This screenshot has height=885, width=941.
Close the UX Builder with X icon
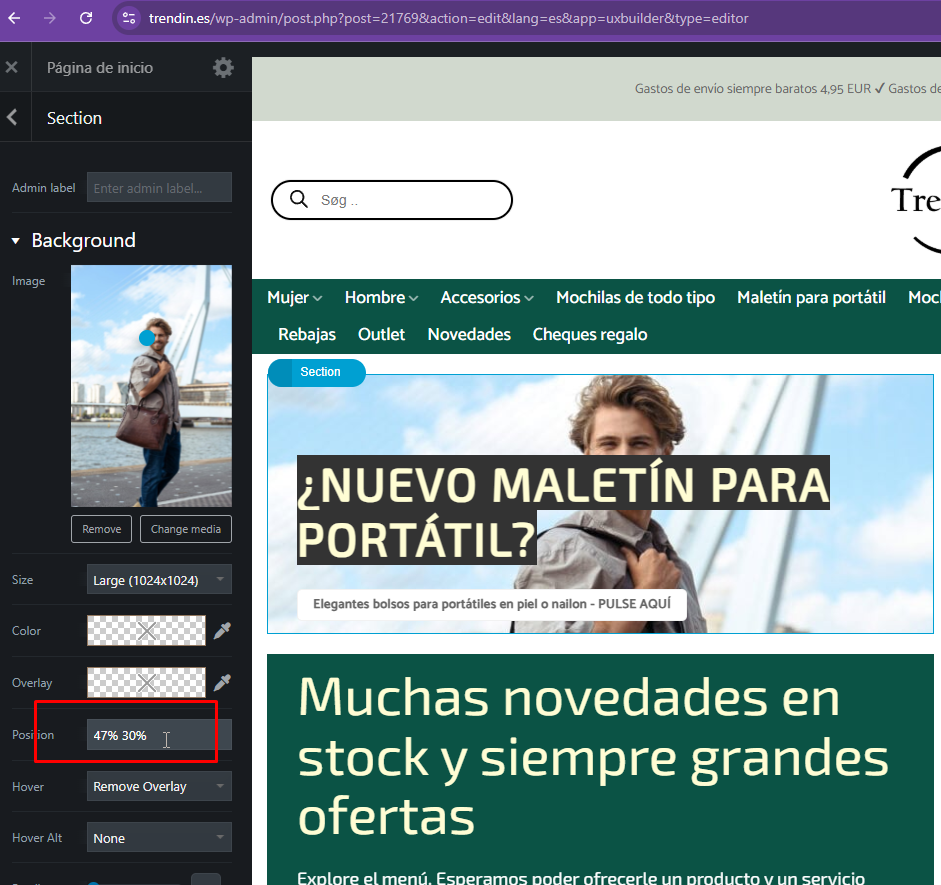click(x=12, y=67)
